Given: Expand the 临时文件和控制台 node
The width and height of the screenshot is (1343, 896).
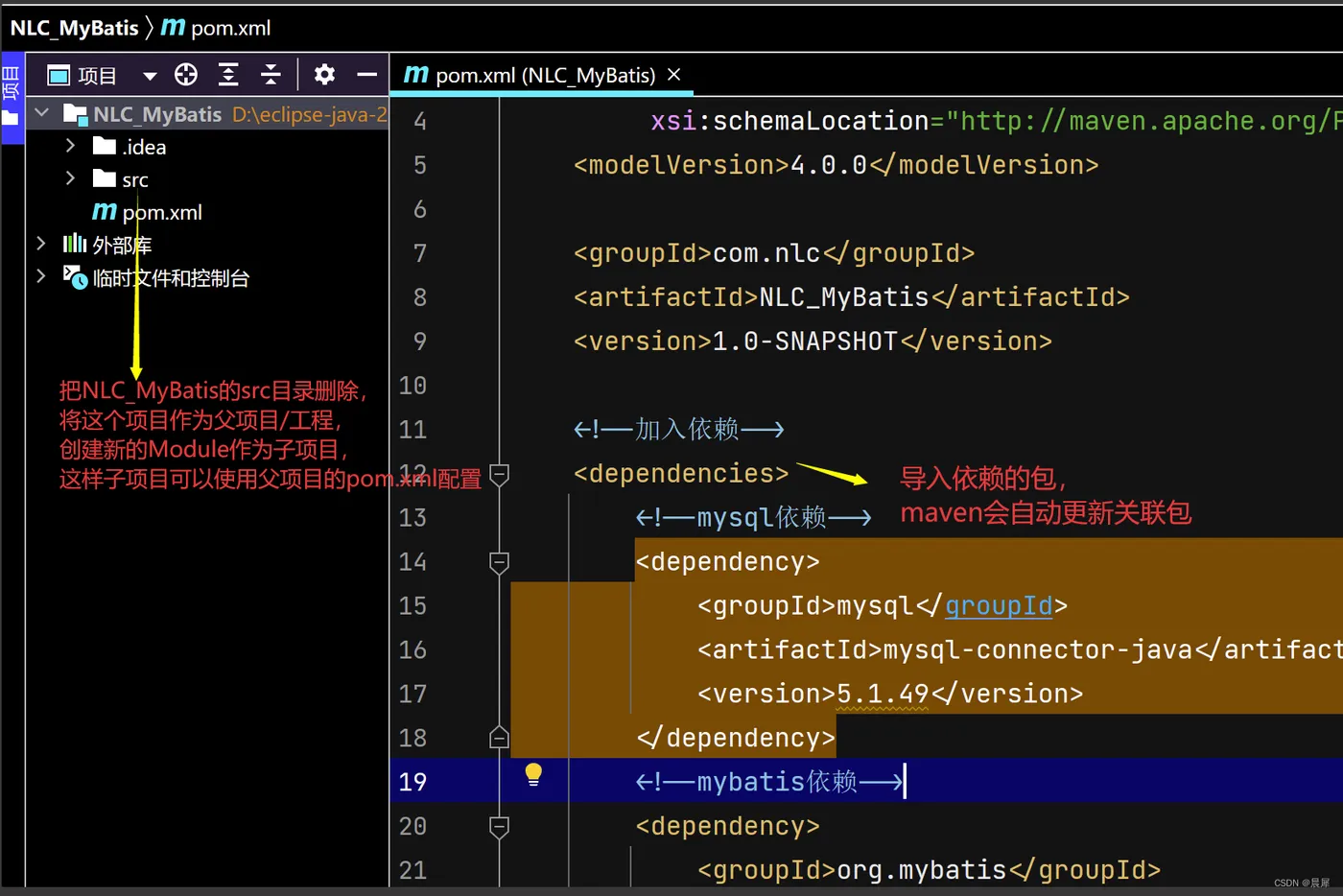Looking at the screenshot, I should (x=40, y=276).
